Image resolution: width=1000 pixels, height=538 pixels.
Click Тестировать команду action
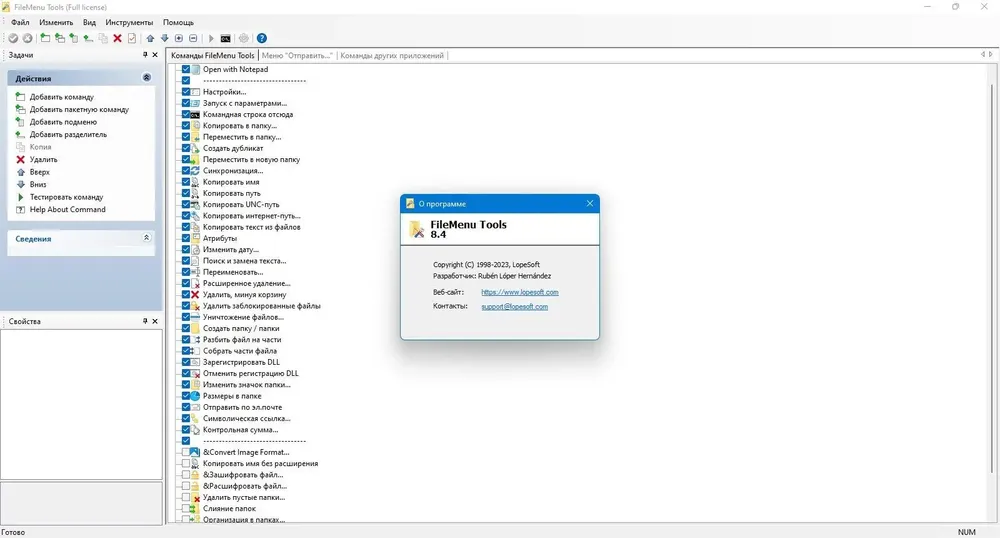point(66,197)
